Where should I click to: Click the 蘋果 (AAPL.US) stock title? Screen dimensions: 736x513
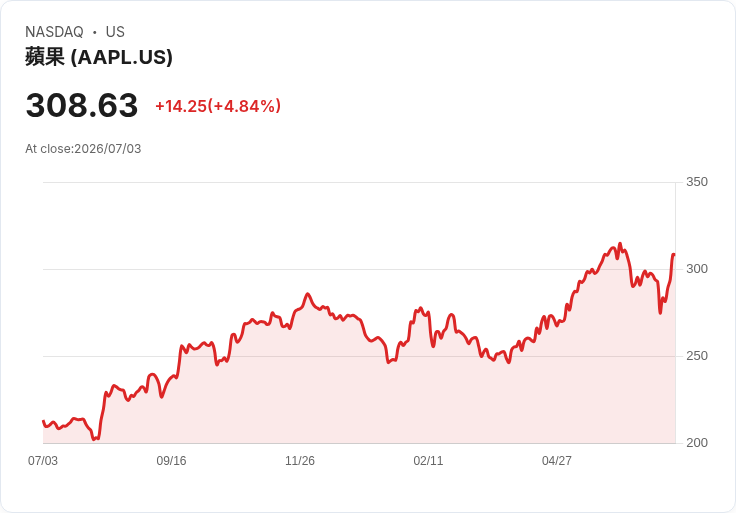(99, 57)
